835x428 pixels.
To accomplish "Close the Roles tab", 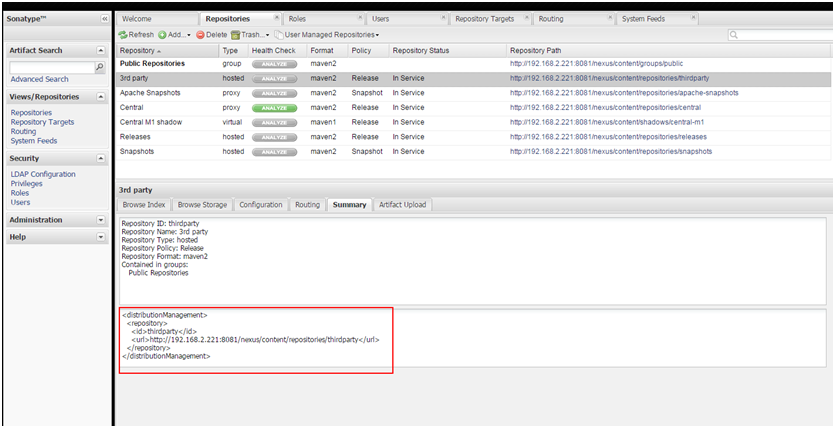I will (360, 17).
